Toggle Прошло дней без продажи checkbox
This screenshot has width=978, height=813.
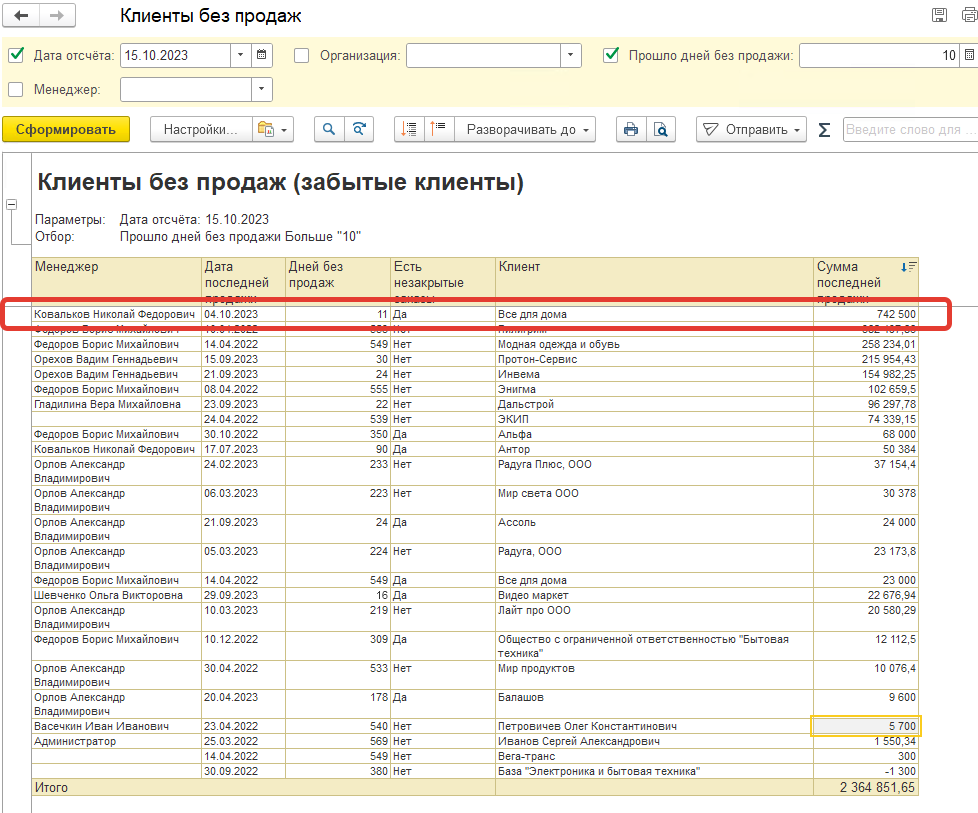[x=611, y=55]
